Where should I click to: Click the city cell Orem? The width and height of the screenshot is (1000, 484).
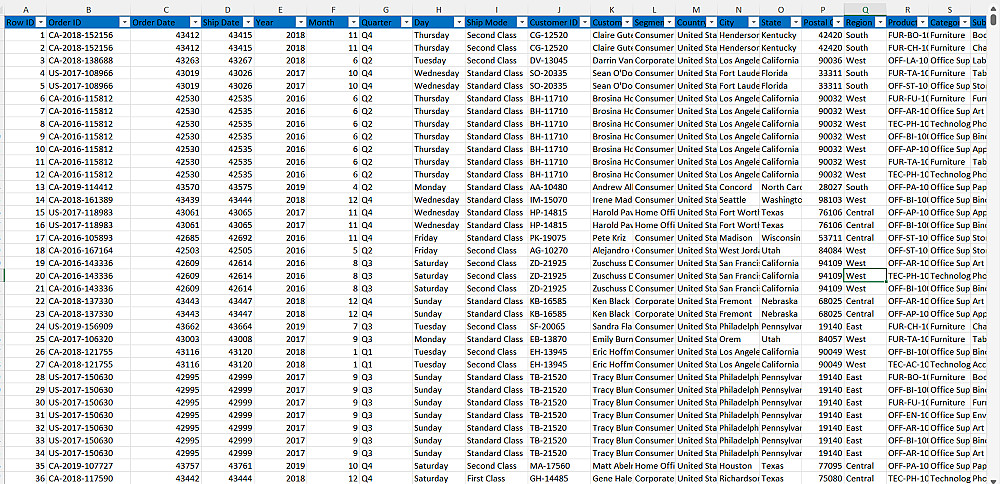pyautogui.click(x=738, y=339)
